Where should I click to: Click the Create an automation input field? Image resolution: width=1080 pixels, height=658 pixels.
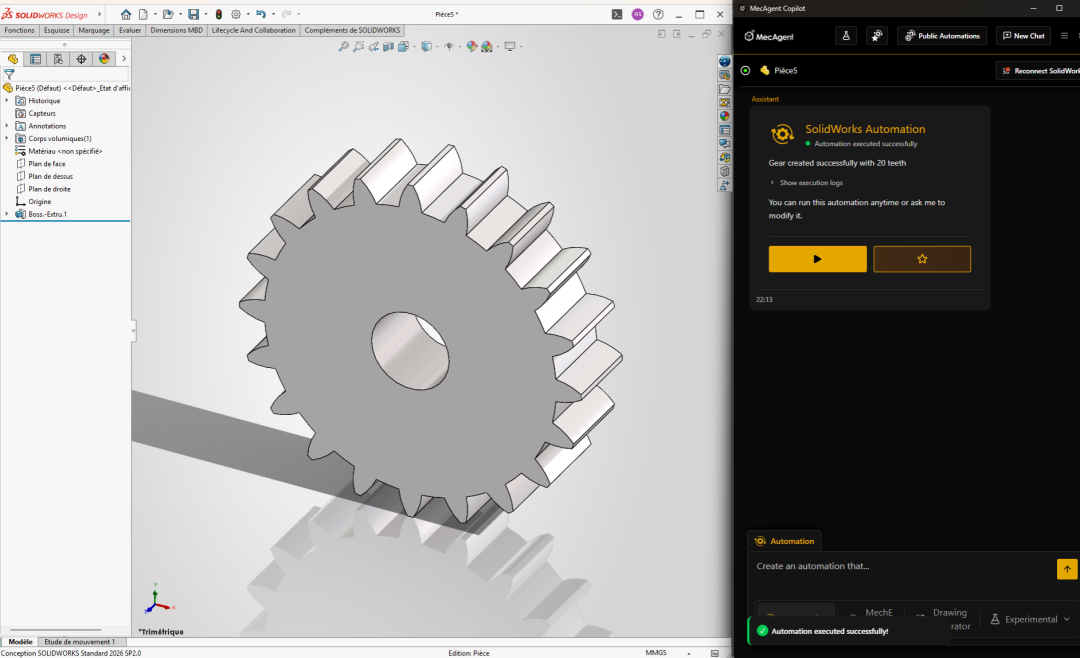tap(902, 566)
